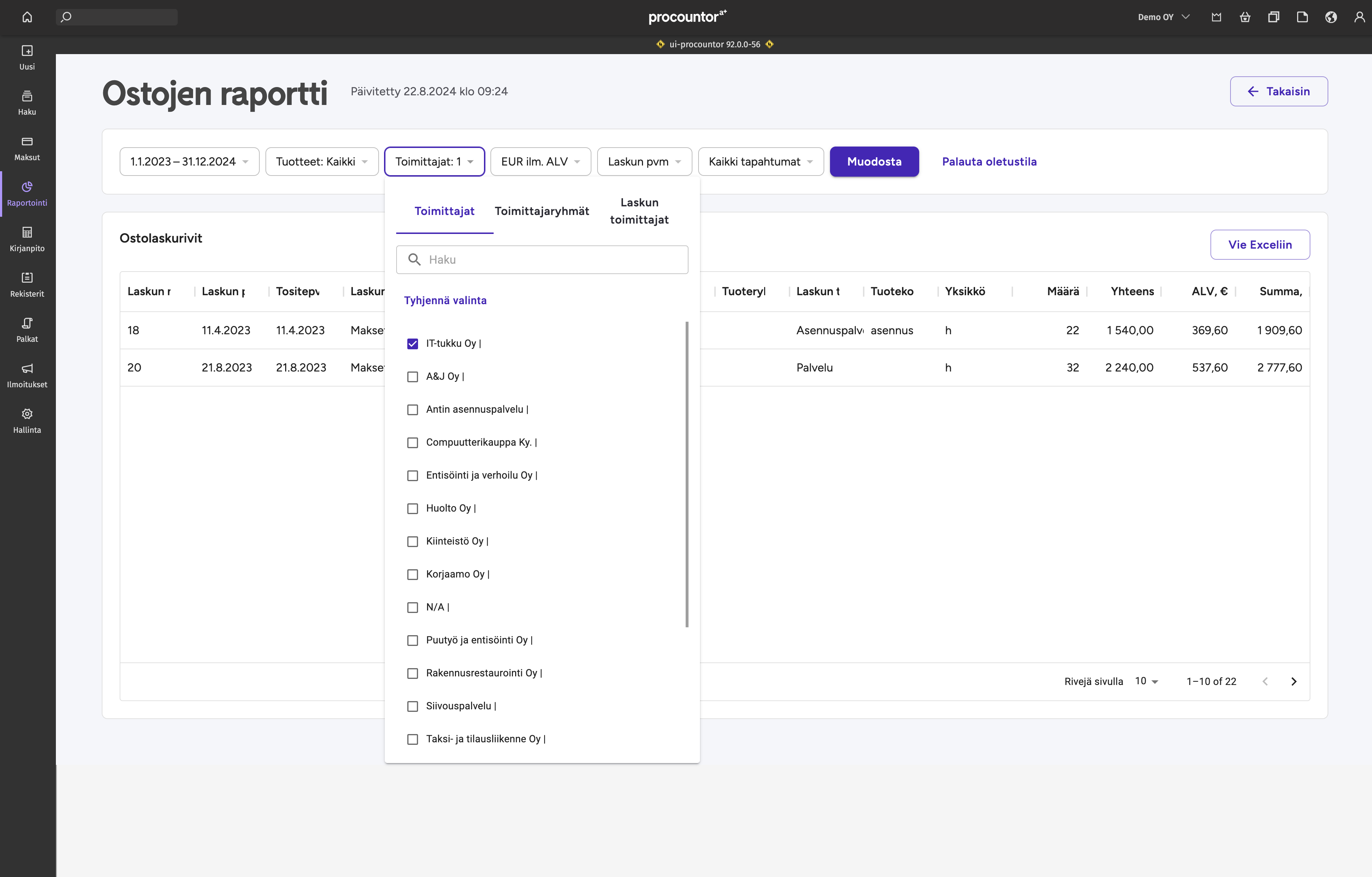Check the Kiinteistö Oy supplier
The width and height of the screenshot is (1372, 877).
(x=413, y=541)
